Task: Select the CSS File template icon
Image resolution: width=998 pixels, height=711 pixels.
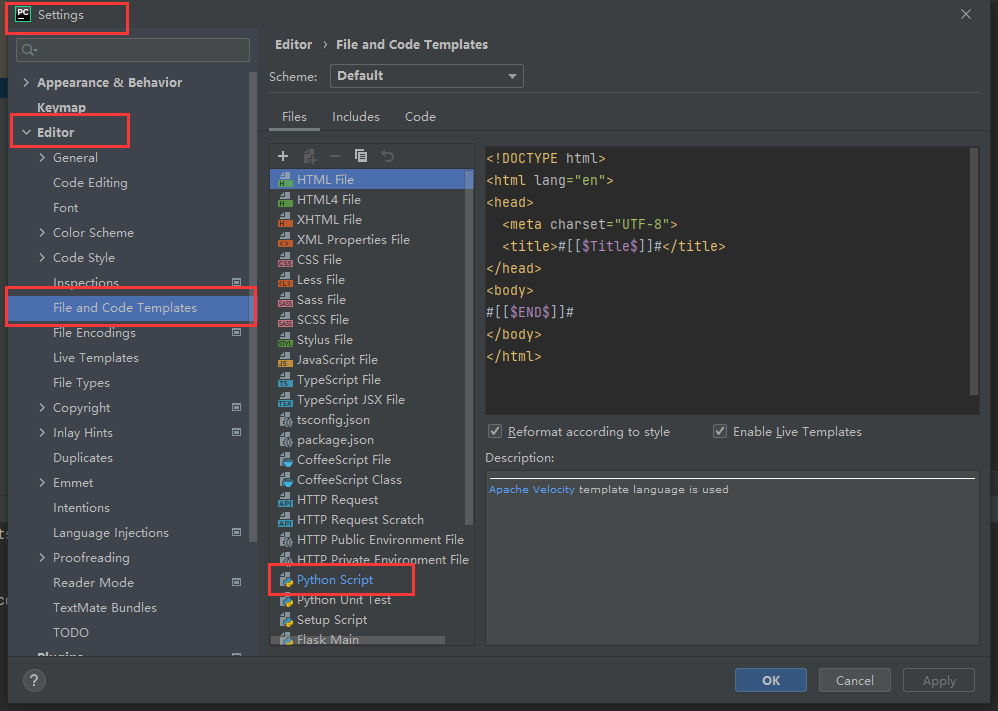Action: 286,260
